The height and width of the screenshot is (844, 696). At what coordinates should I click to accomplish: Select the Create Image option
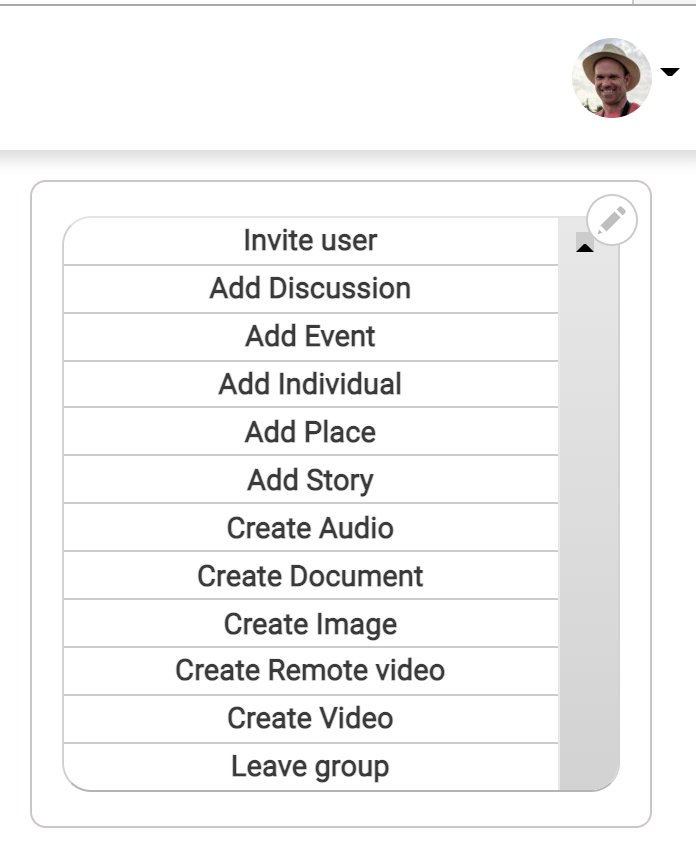pos(311,623)
